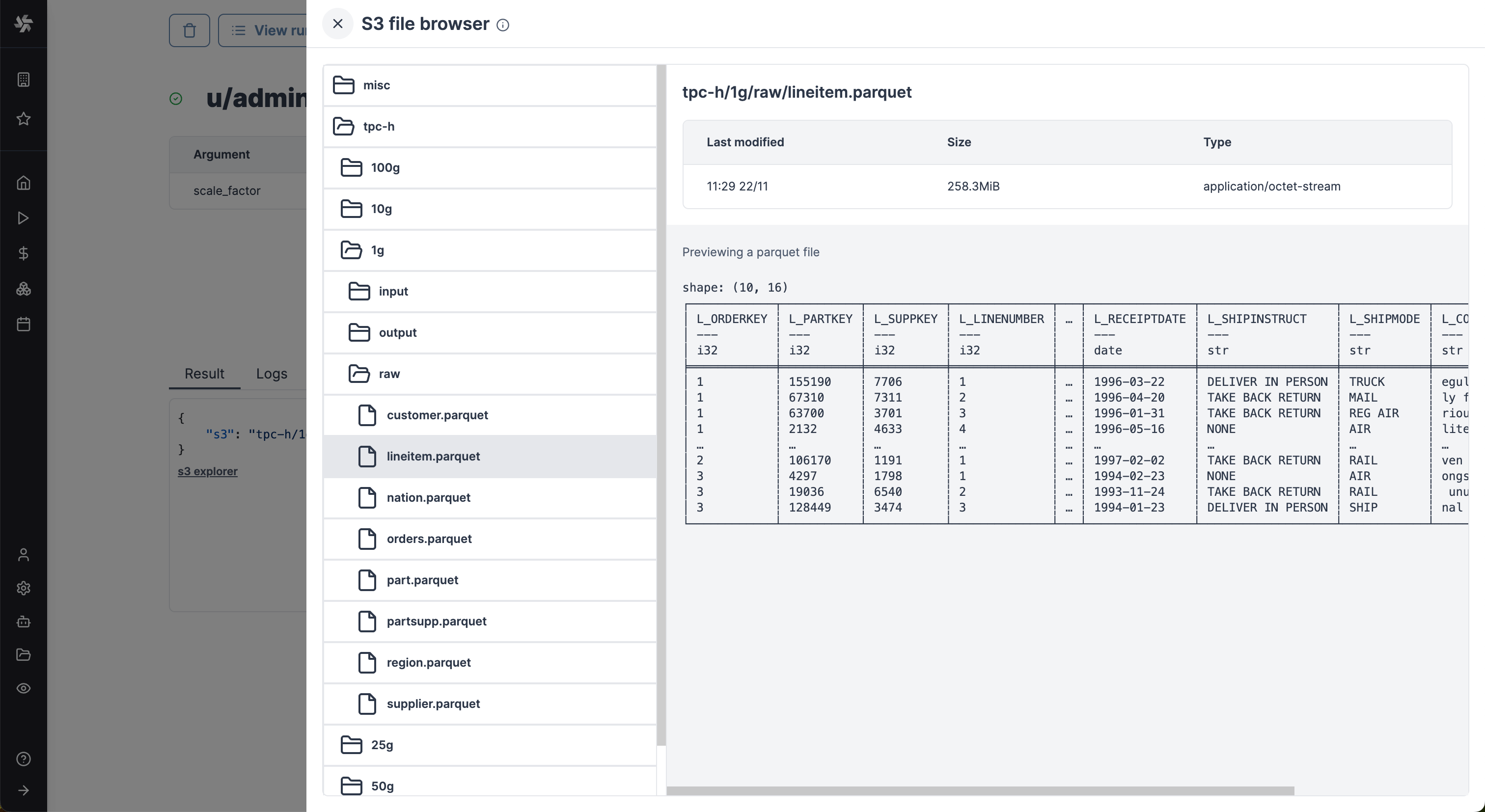Click the S3 file browser info icon

point(502,25)
